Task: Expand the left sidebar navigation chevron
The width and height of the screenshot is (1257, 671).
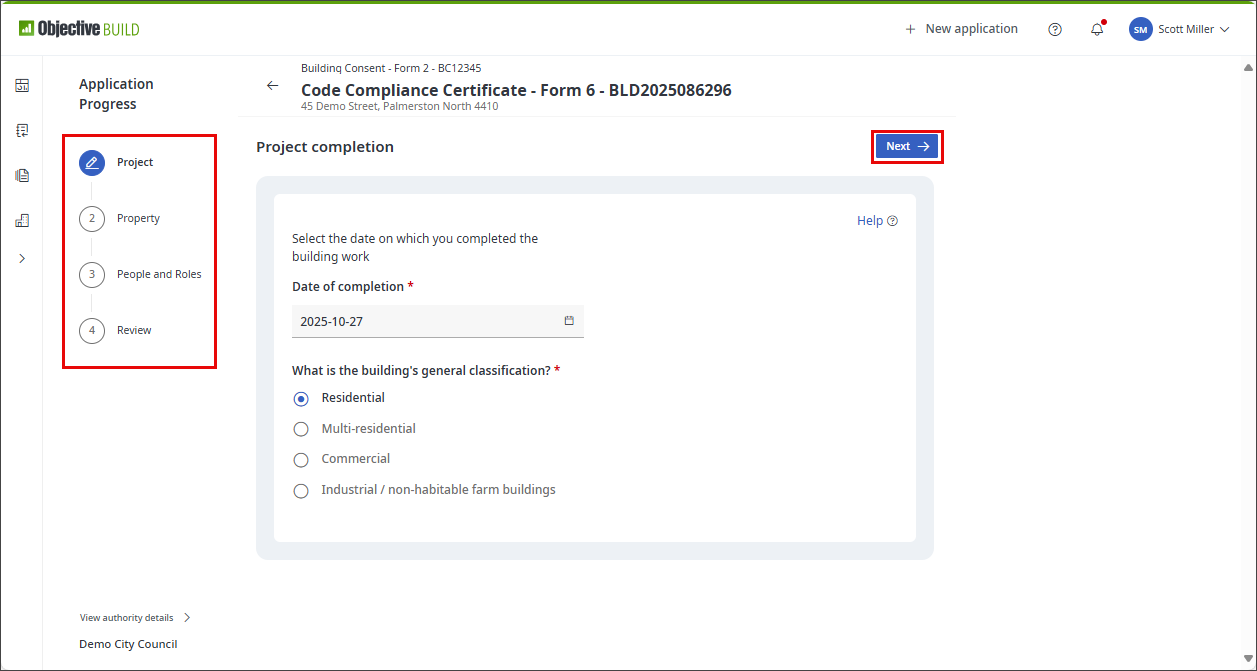Action: tap(22, 259)
